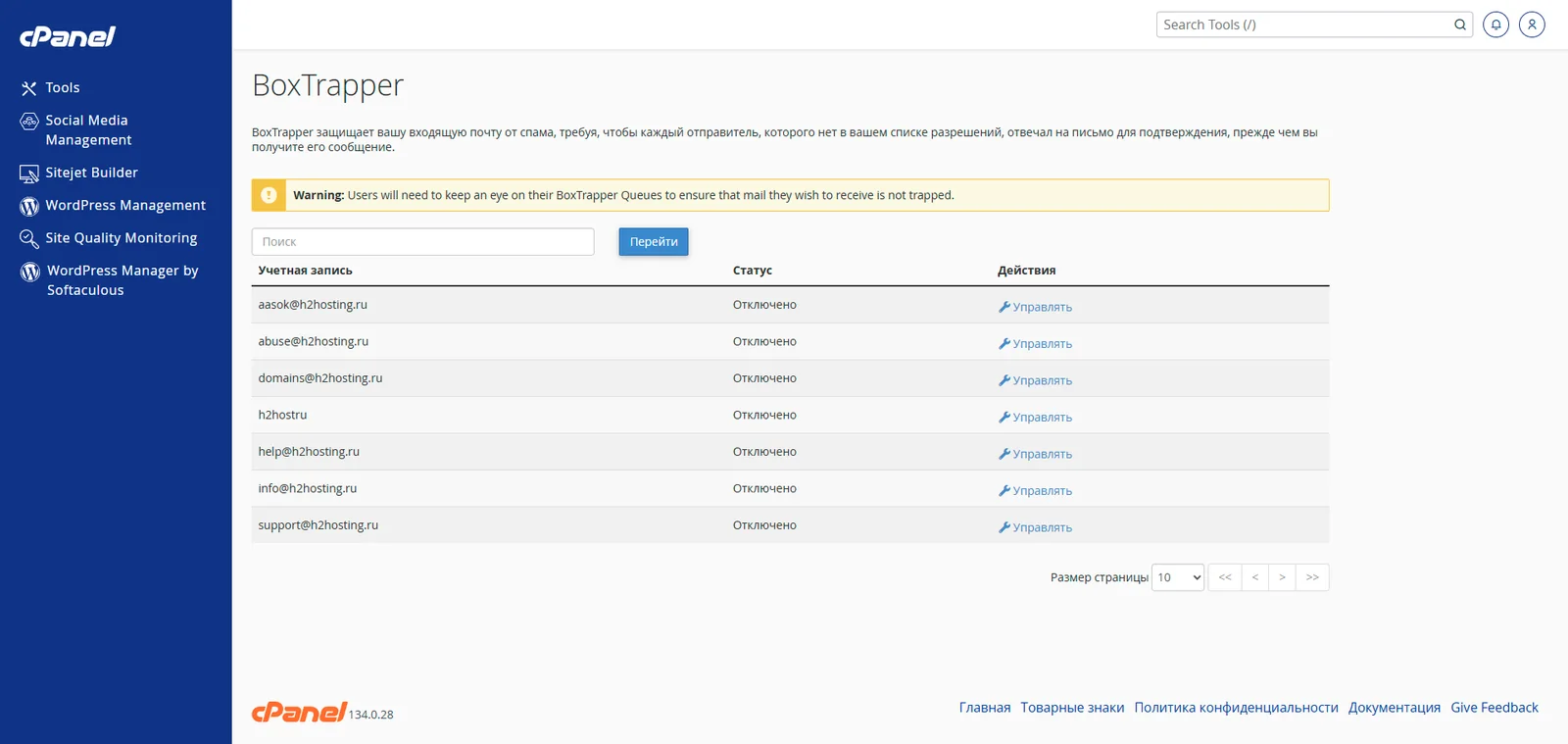1568x744 pixels.
Task: Click the wrench icon for domains@h2hosting.ru
Action: [1004, 380]
